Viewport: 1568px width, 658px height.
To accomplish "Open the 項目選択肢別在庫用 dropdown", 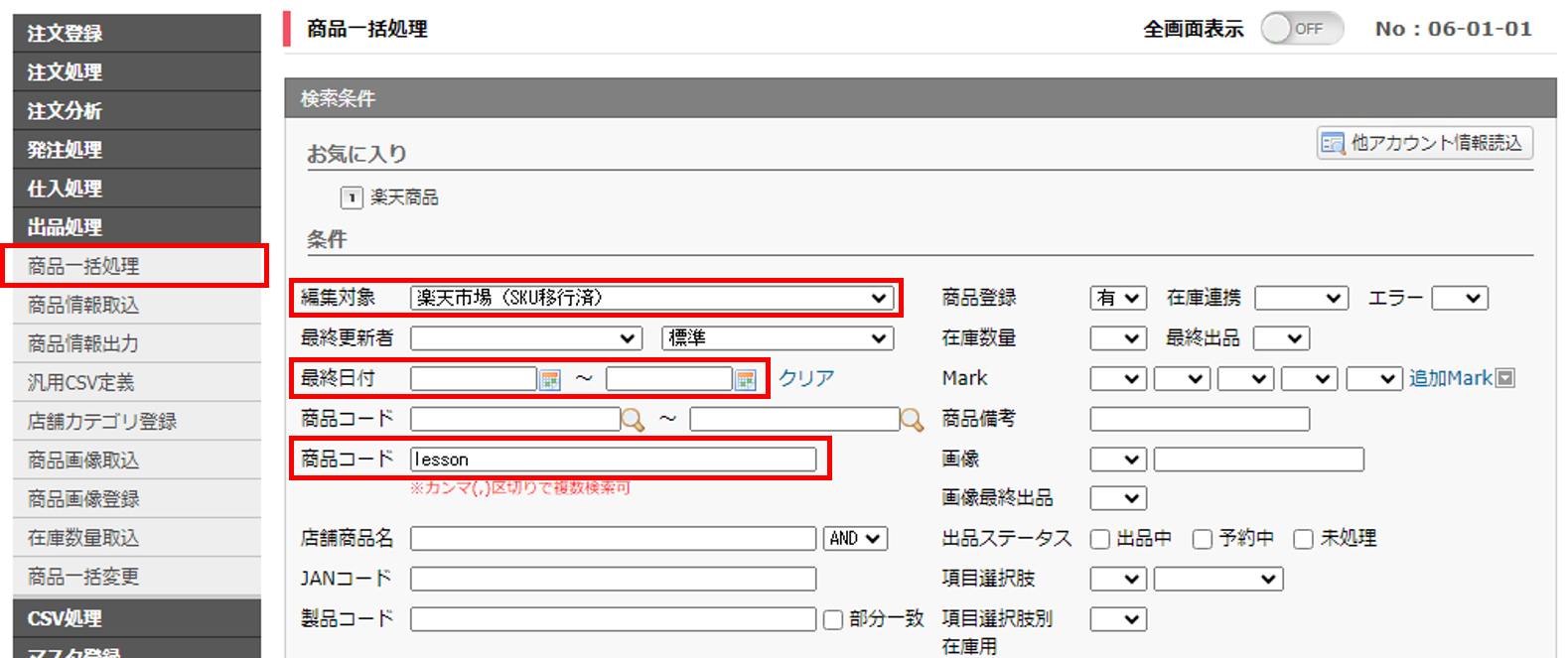I will [1118, 619].
